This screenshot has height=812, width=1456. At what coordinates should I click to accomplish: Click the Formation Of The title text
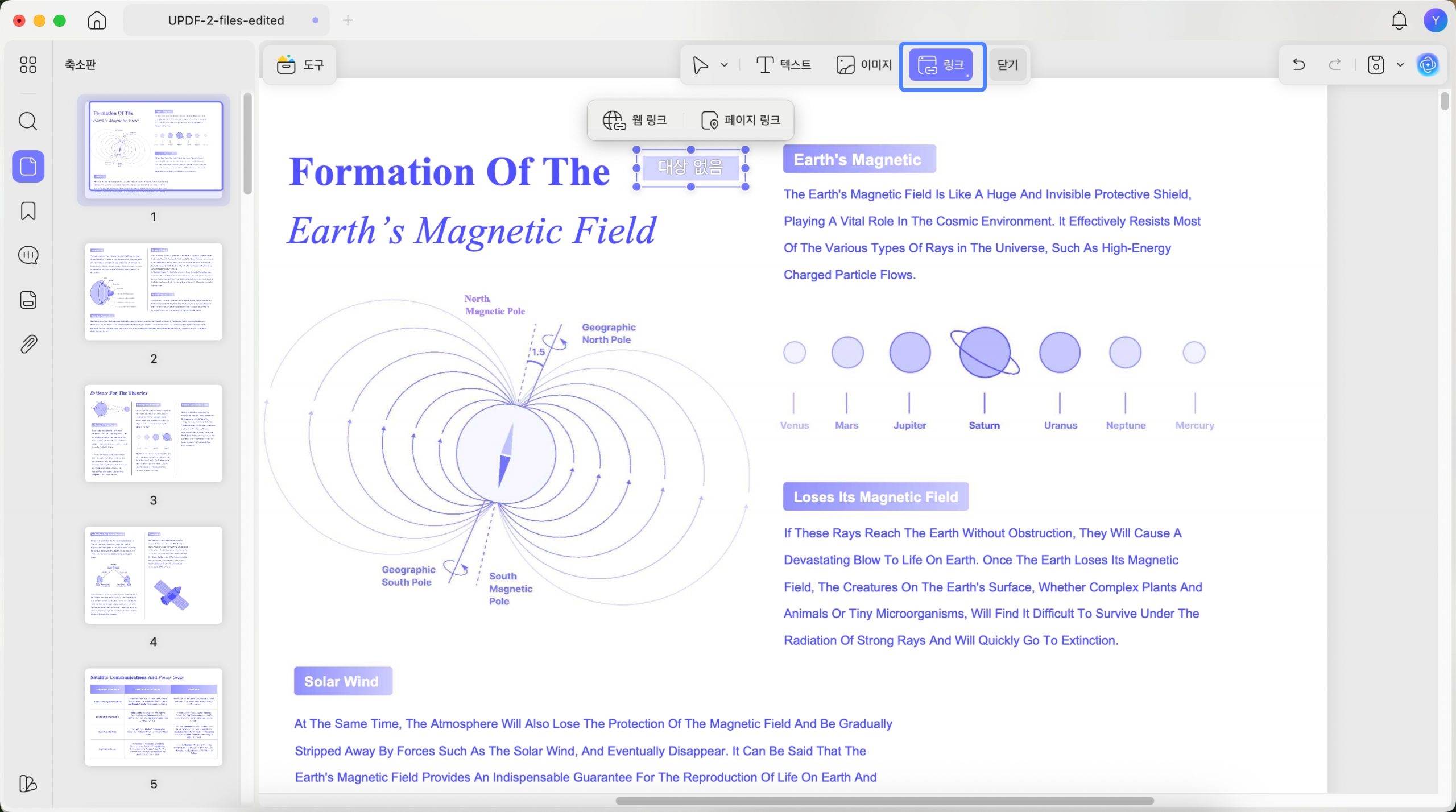point(449,171)
